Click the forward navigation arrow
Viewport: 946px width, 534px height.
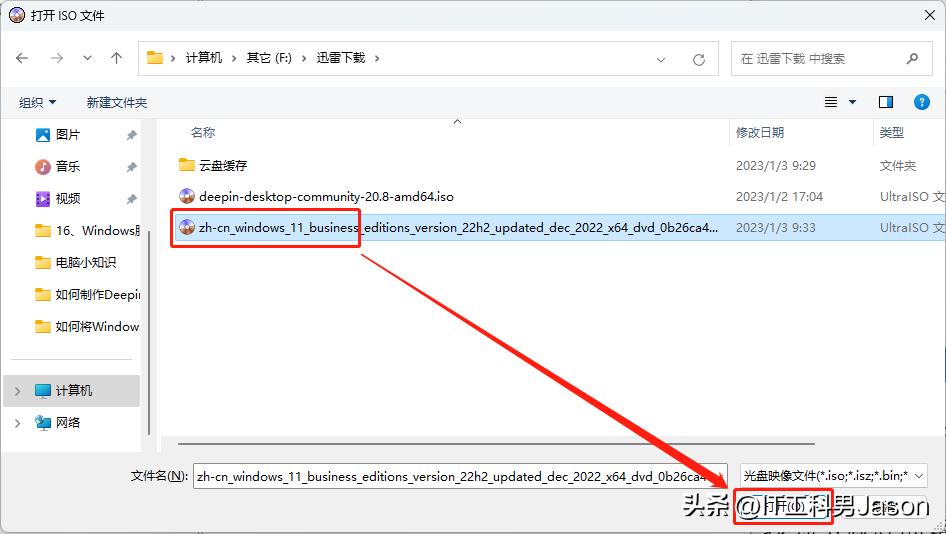(x=57, y=58)
